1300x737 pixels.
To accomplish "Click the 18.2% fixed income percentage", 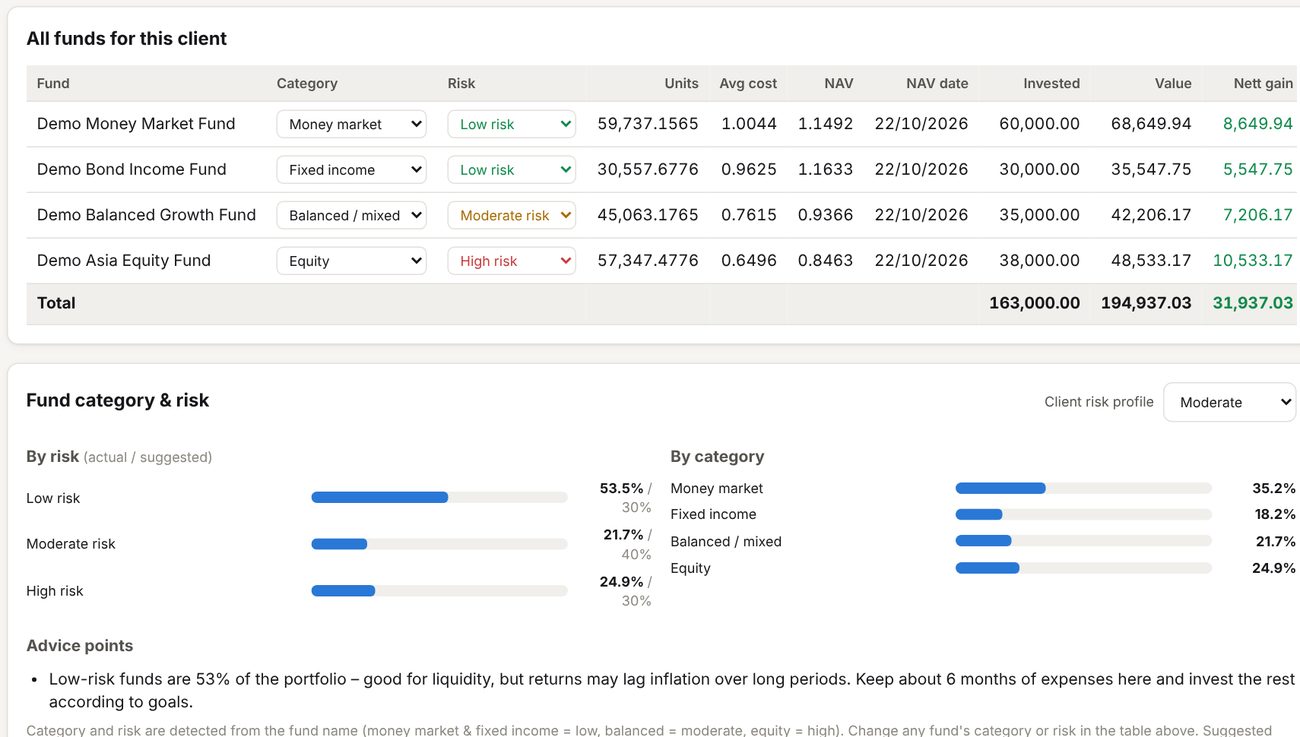I will click(x=1275, y=514).
